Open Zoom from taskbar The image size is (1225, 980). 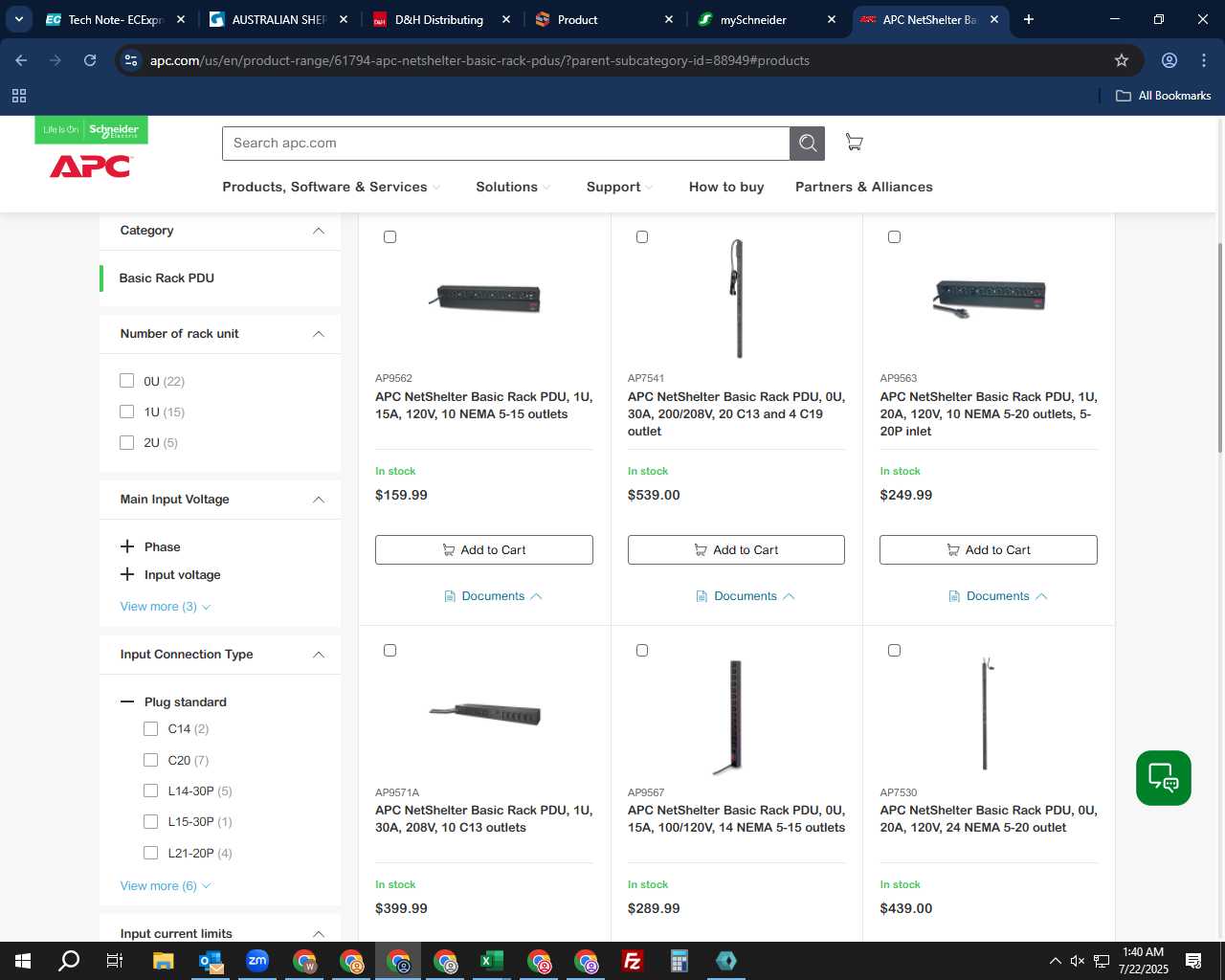257,961
